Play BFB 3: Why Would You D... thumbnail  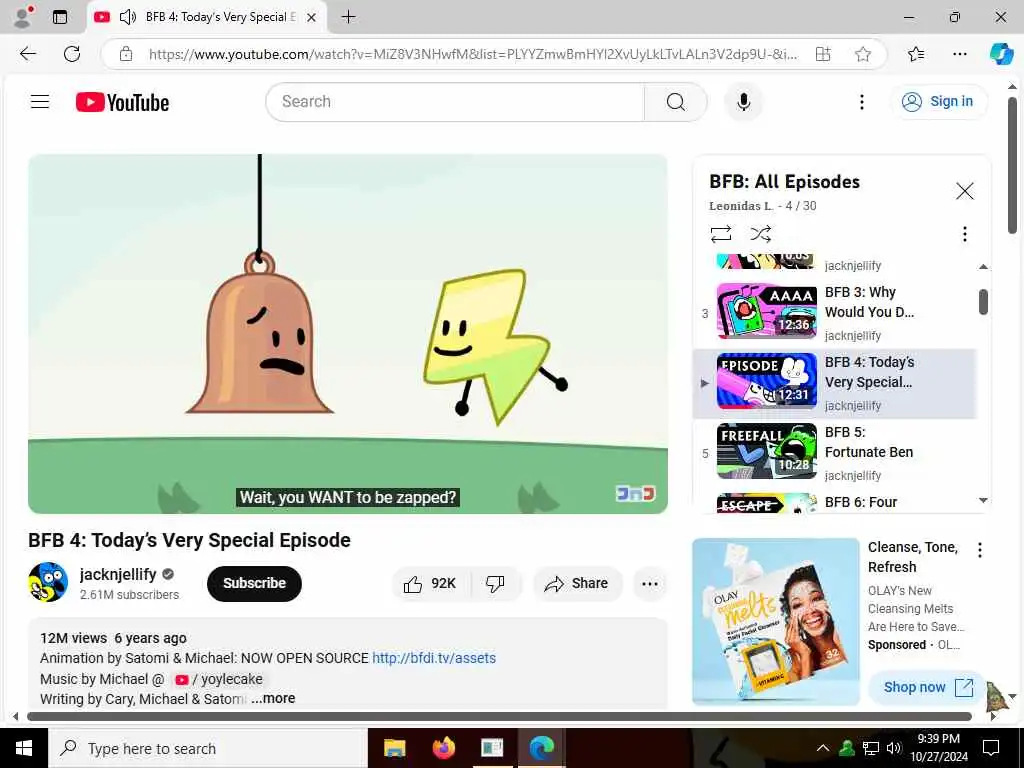coord(767,311)
